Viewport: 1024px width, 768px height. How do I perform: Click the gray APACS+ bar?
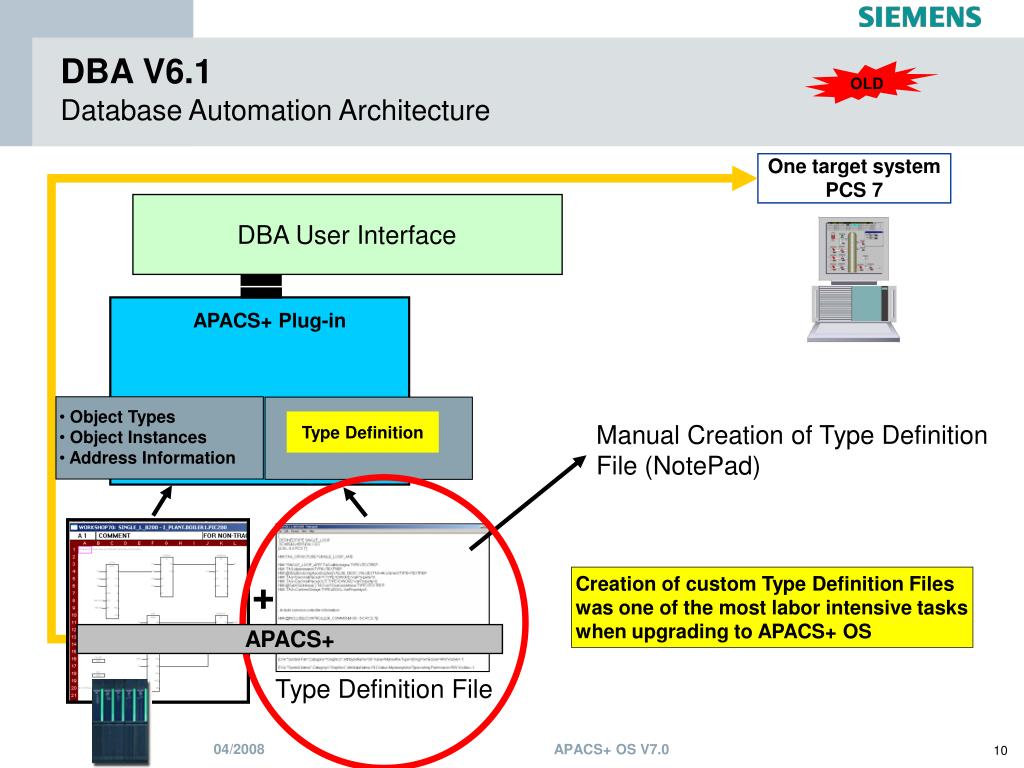click(x=290, y=639)
